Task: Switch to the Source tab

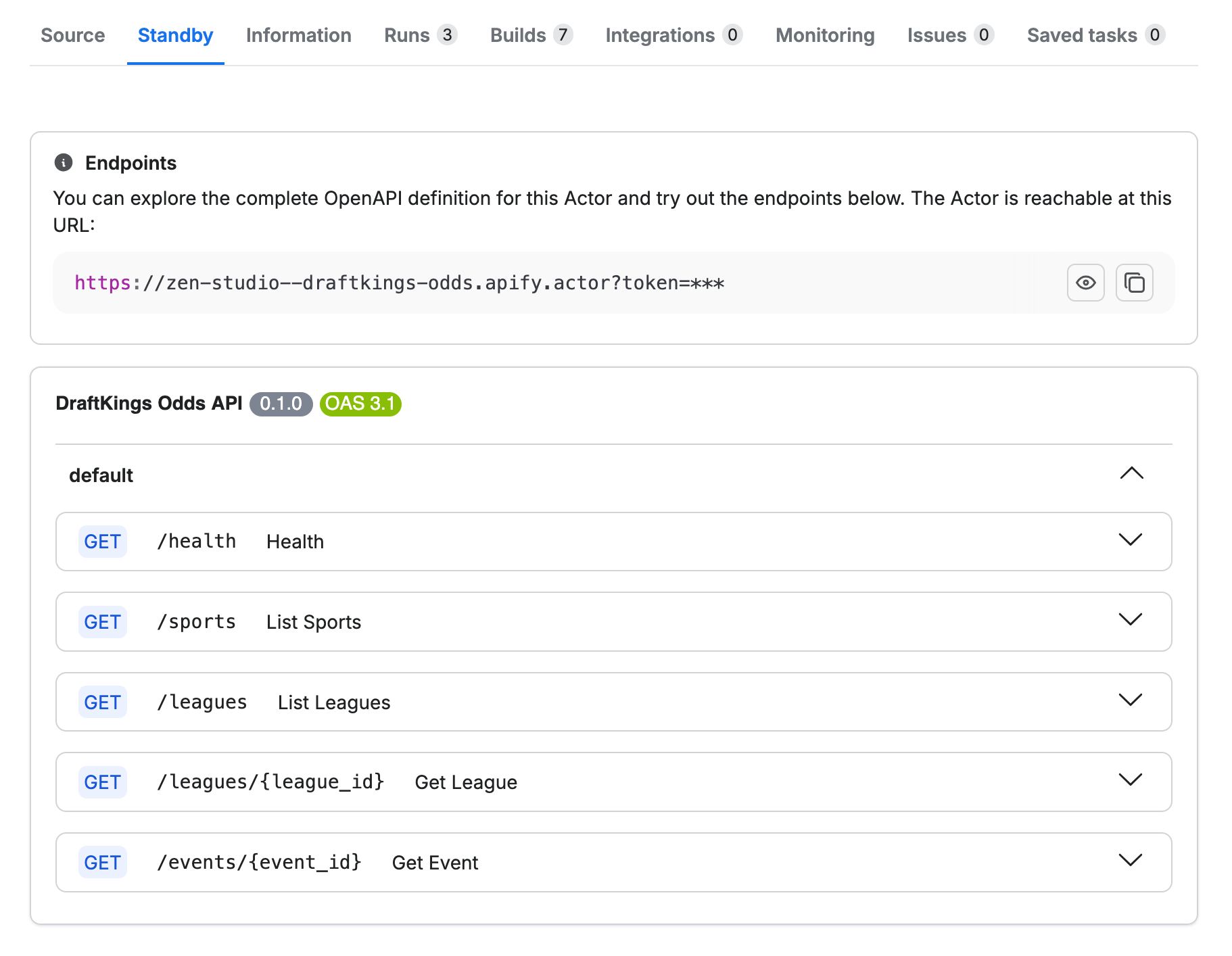Action: (72, 35)
